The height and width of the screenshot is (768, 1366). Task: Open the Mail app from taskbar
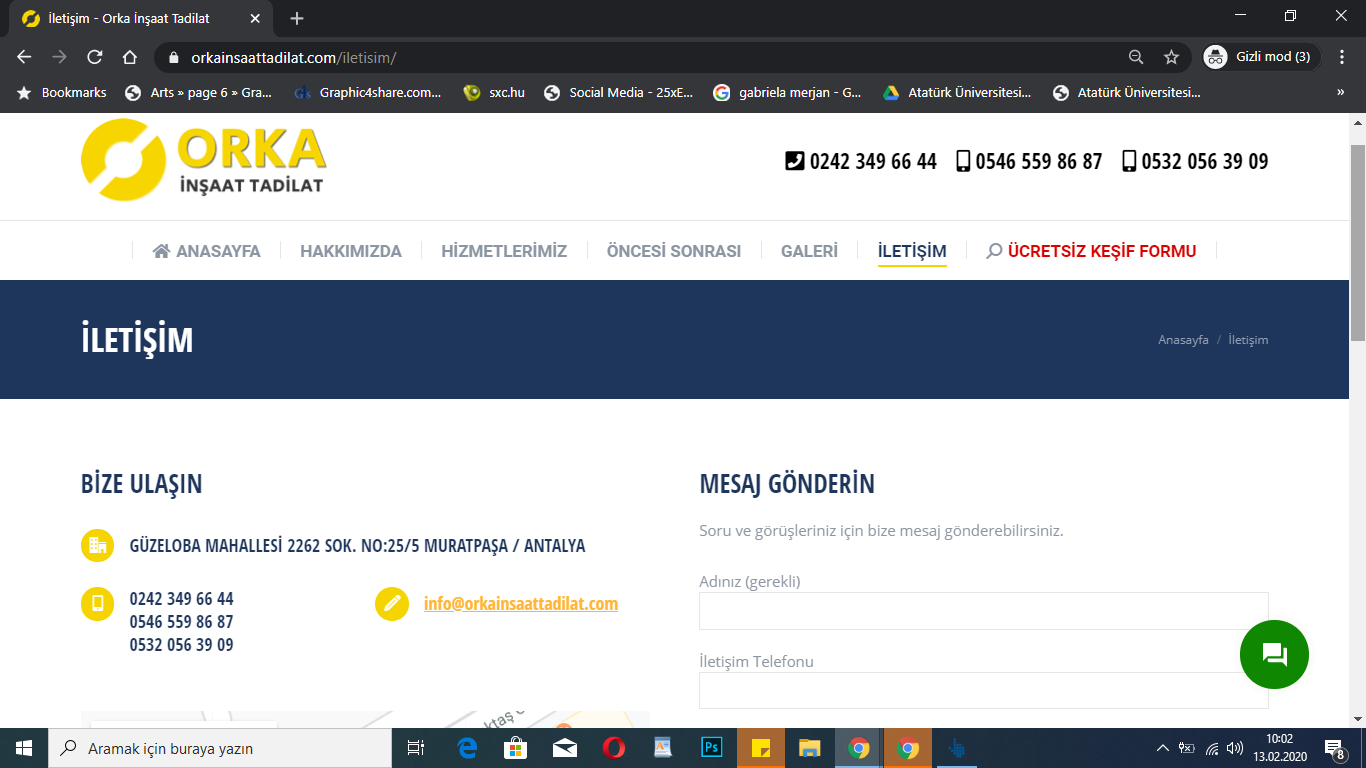click(565, 748)
